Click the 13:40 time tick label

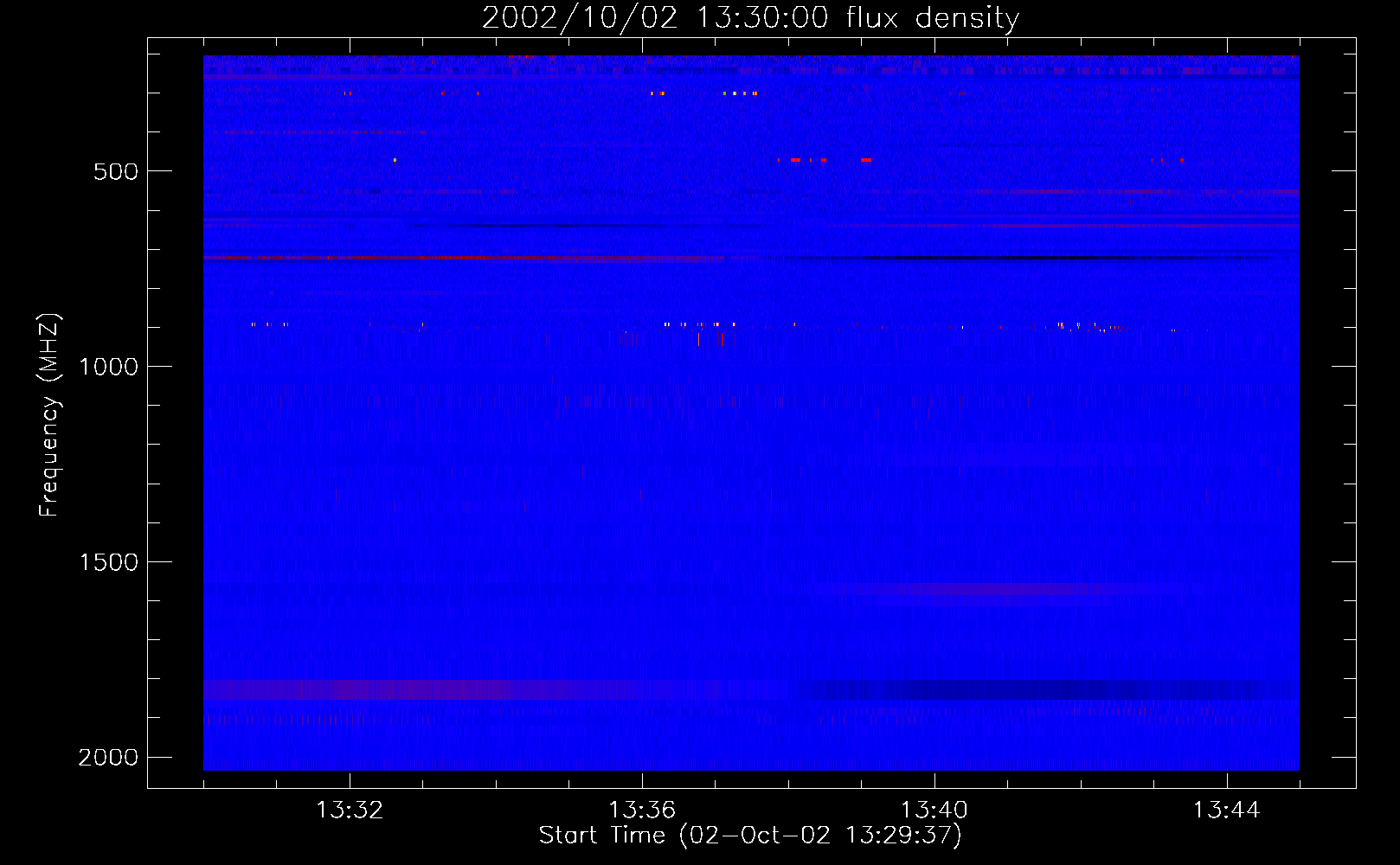coord(934,811)
